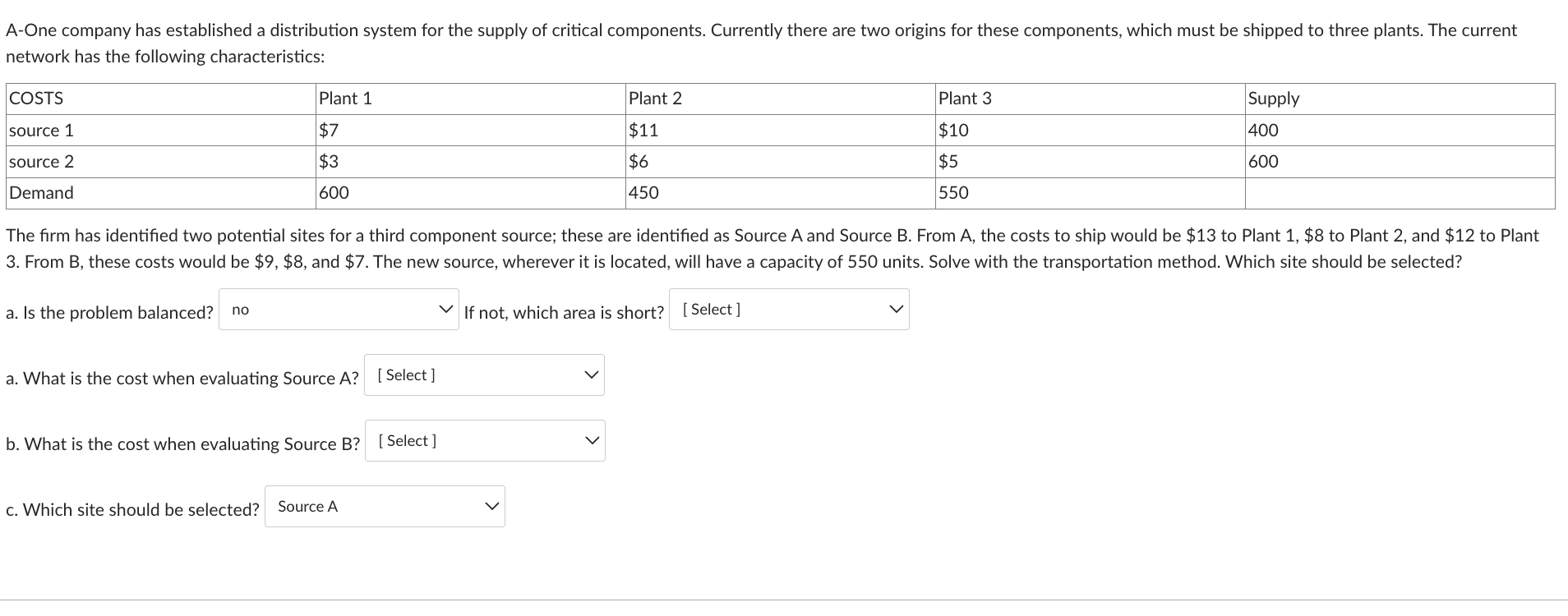Click the chevron icon on the 'no' dropdown
1568x616 pixels.
445,309
